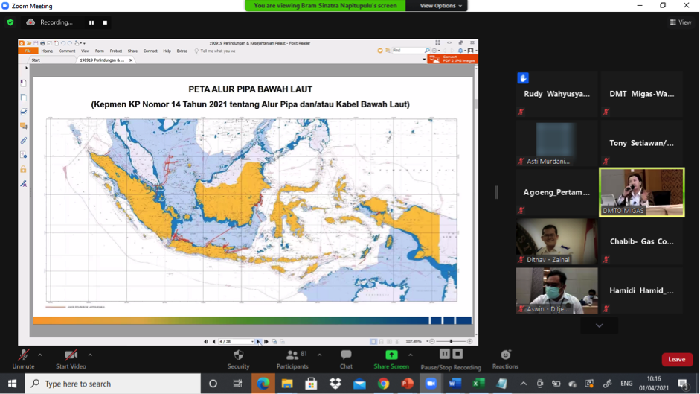Go to the next page in Foxit
The height and width of the screenshot is (394, 700).
pyautogui.click(x=258, y=341)
